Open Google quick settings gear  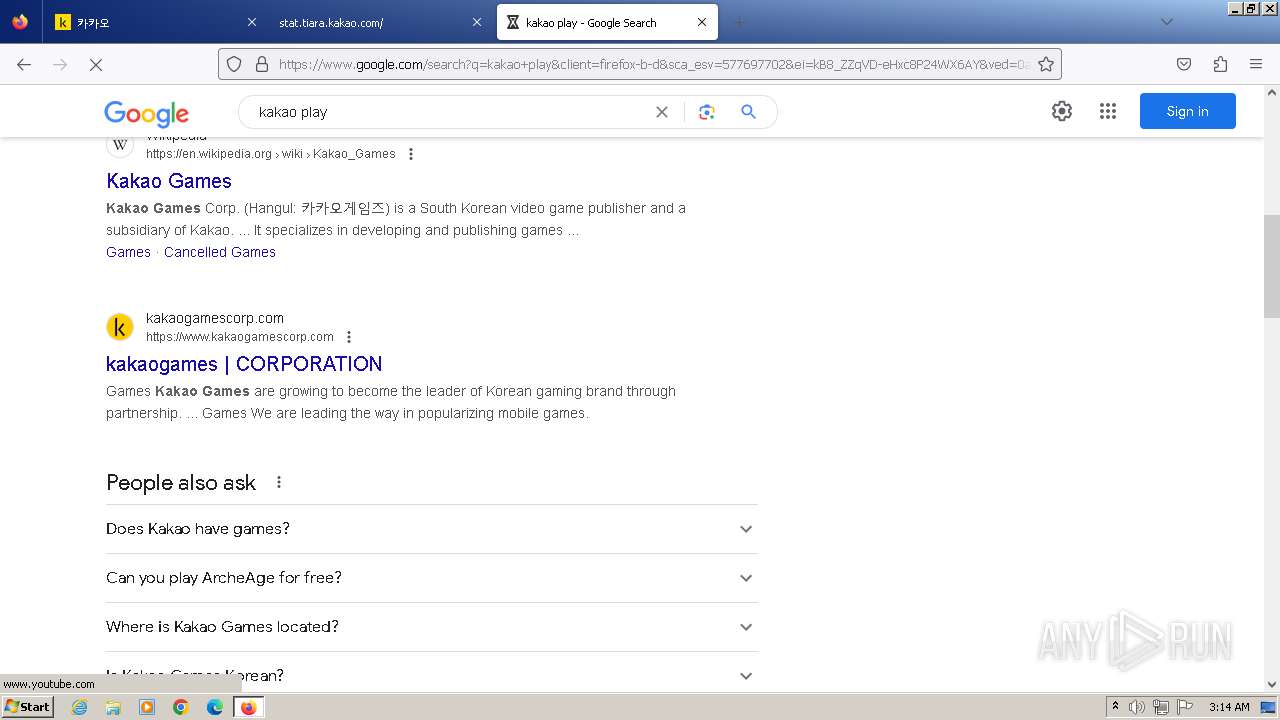(1062, 111)
